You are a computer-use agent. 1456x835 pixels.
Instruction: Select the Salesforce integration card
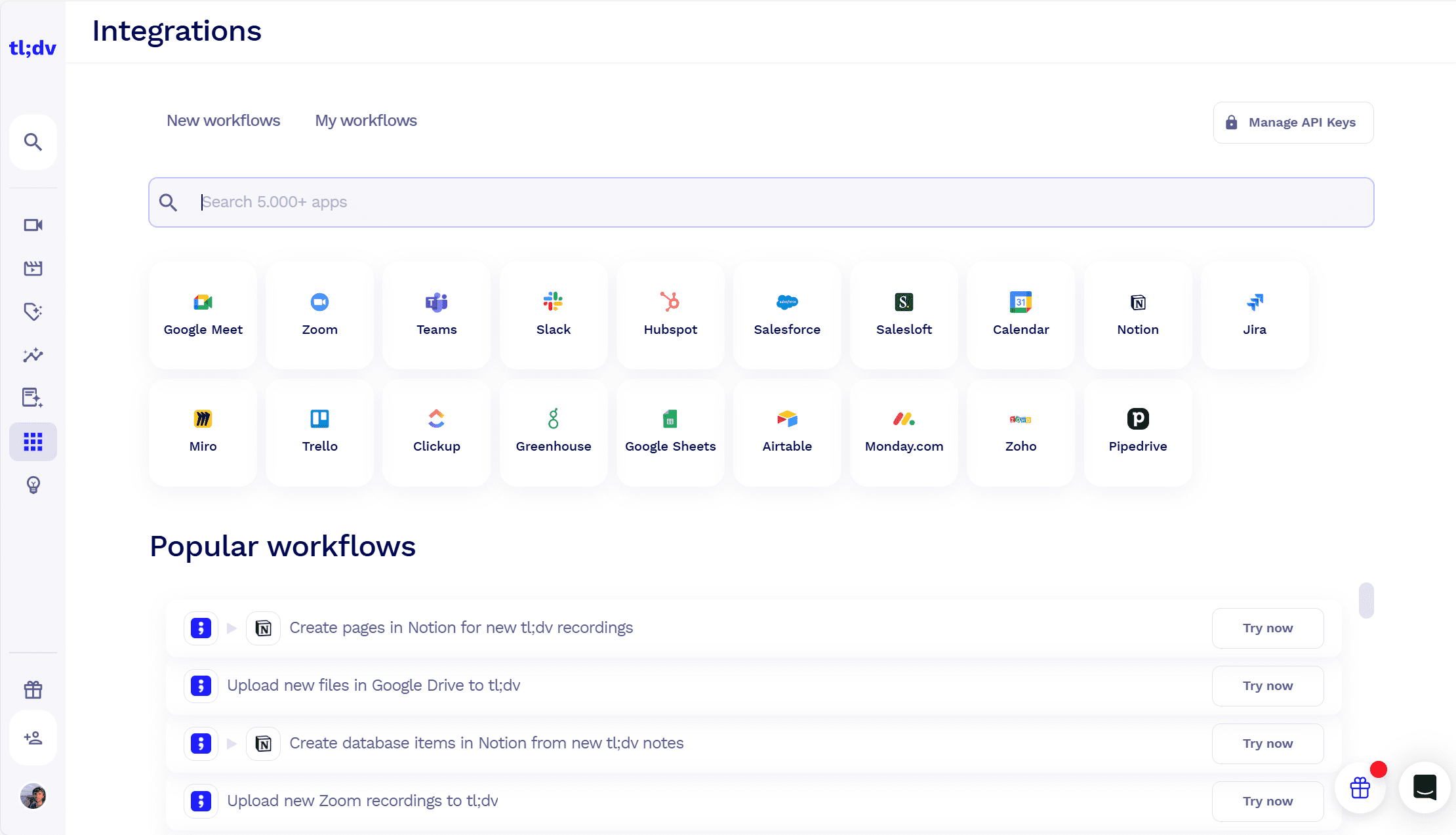point(787,316)
